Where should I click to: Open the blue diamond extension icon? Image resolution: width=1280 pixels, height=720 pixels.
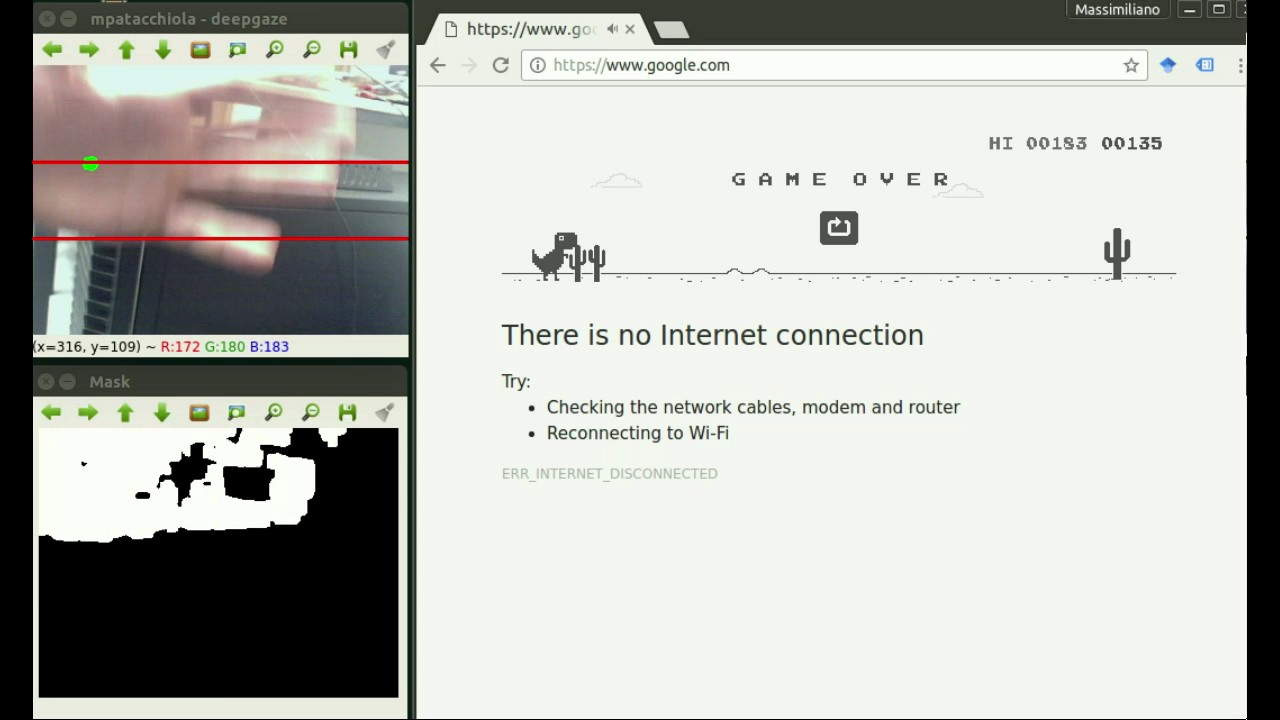[1167, 65]
